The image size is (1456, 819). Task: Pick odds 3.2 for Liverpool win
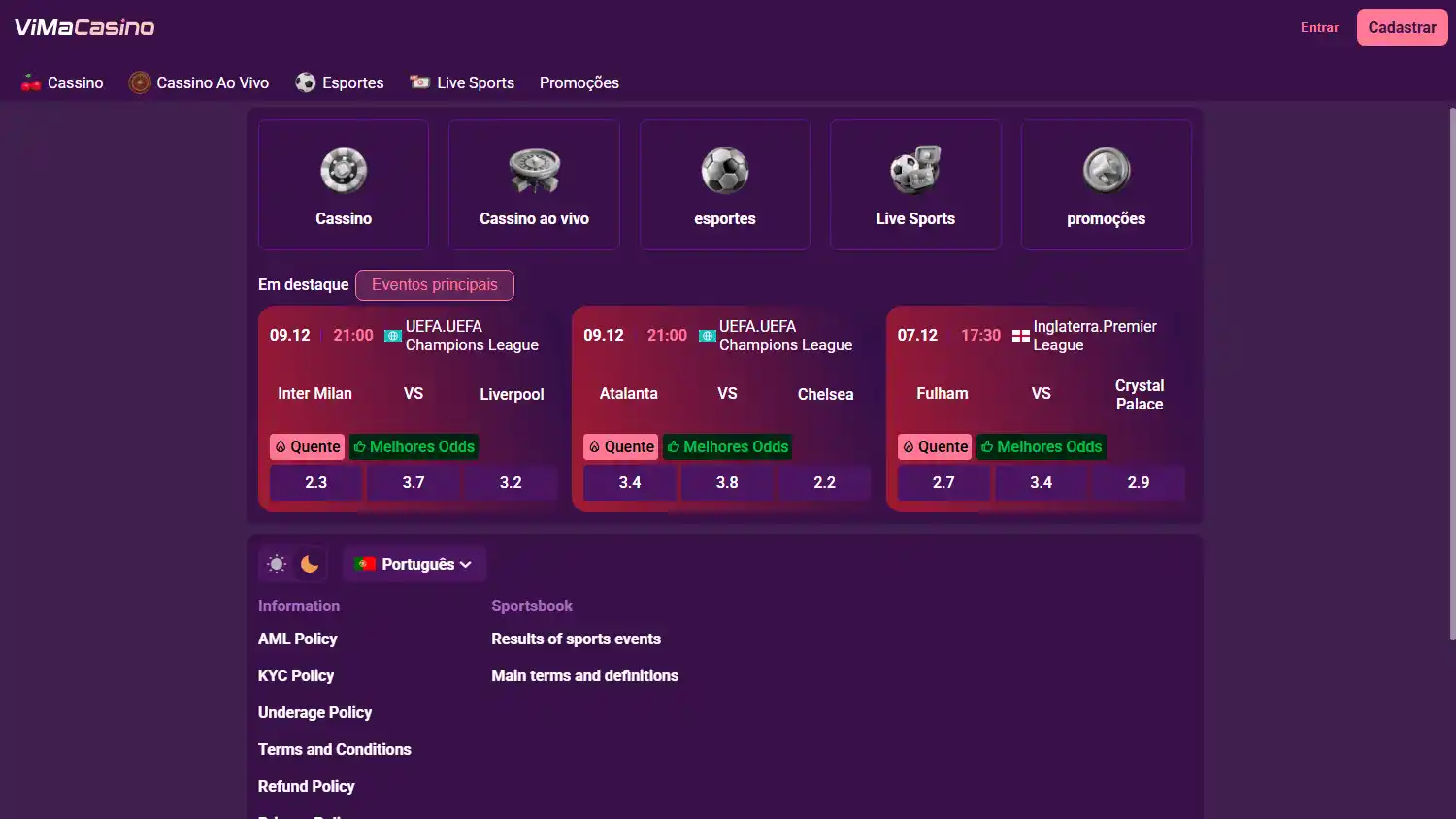coord(511,482)
